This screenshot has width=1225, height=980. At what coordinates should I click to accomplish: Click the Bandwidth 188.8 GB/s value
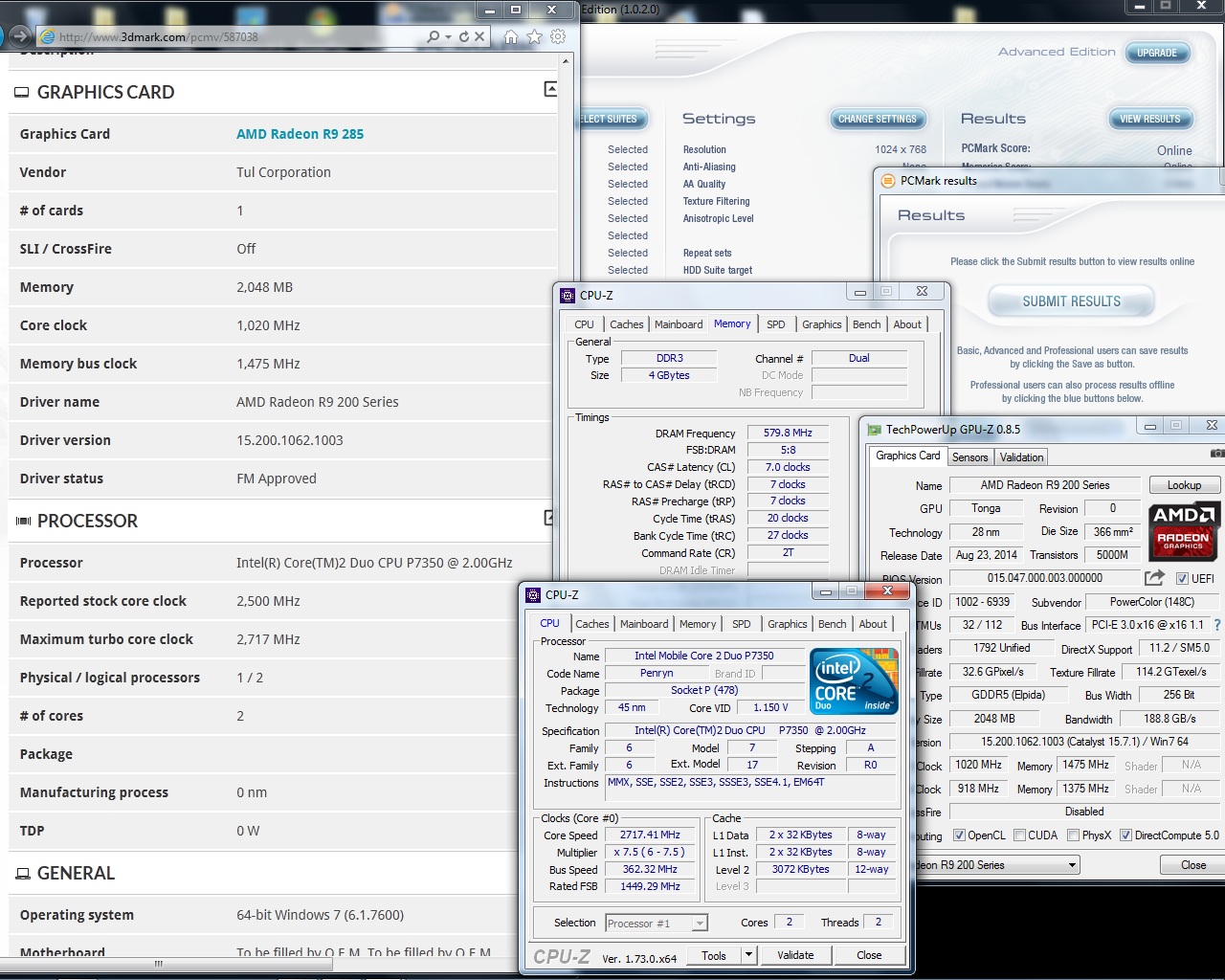(x=1169, y=719)
